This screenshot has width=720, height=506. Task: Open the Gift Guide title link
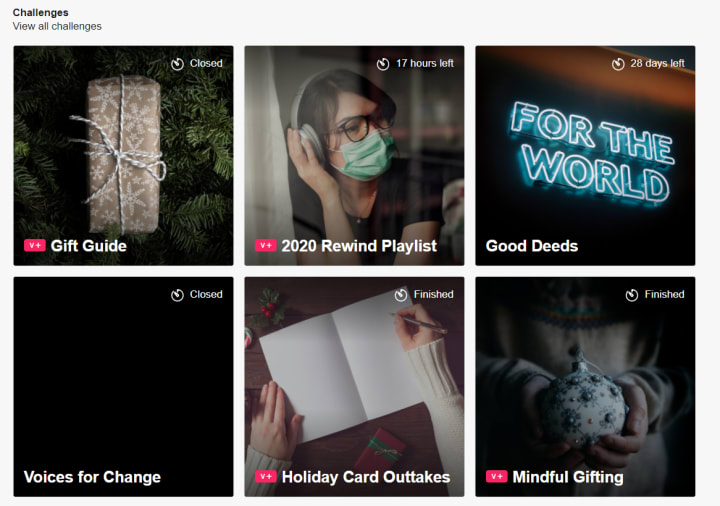tap(89, 246)
